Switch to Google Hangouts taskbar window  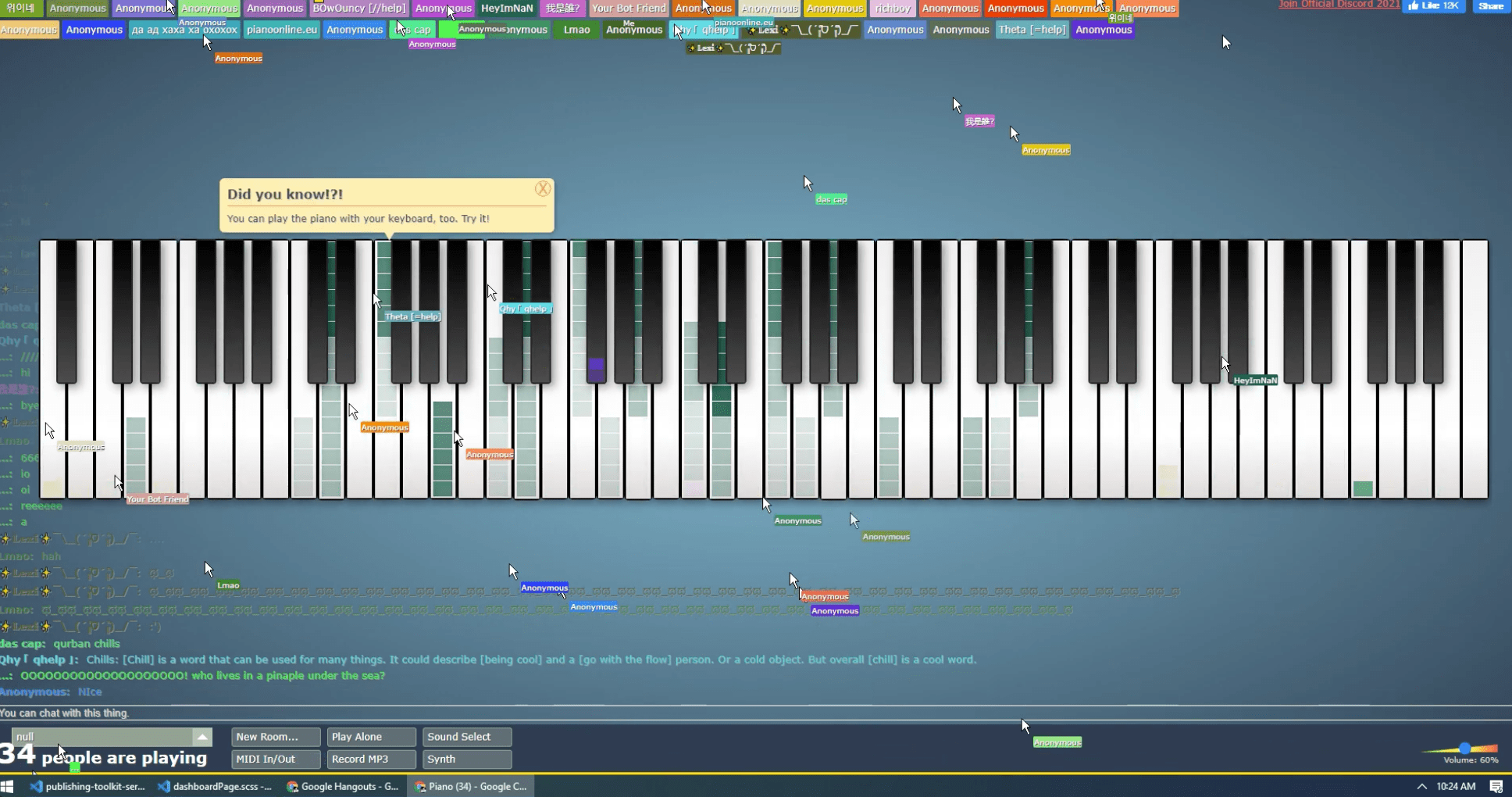[x=343, y=786]
